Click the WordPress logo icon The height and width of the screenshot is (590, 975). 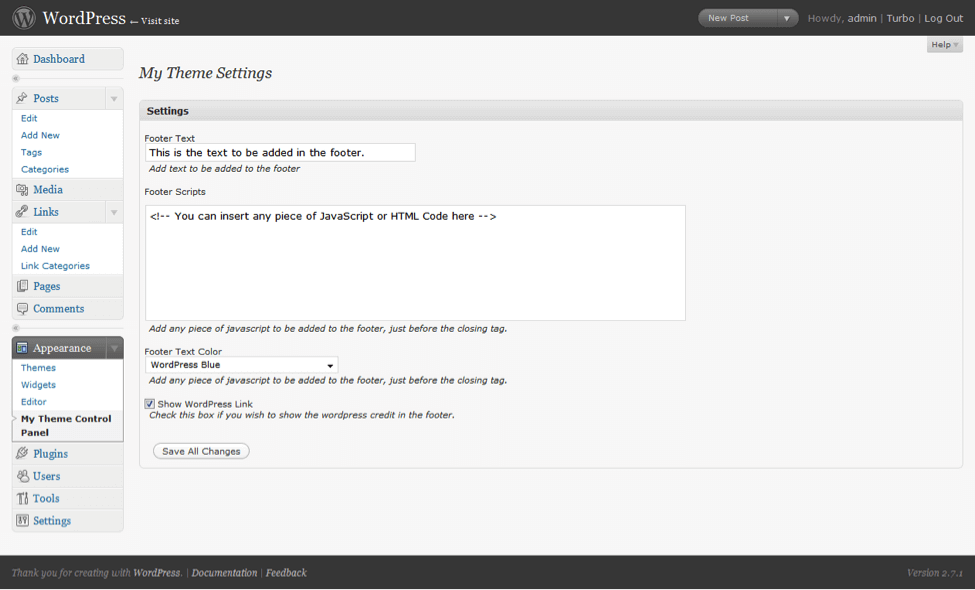click(x=24, y=17)
